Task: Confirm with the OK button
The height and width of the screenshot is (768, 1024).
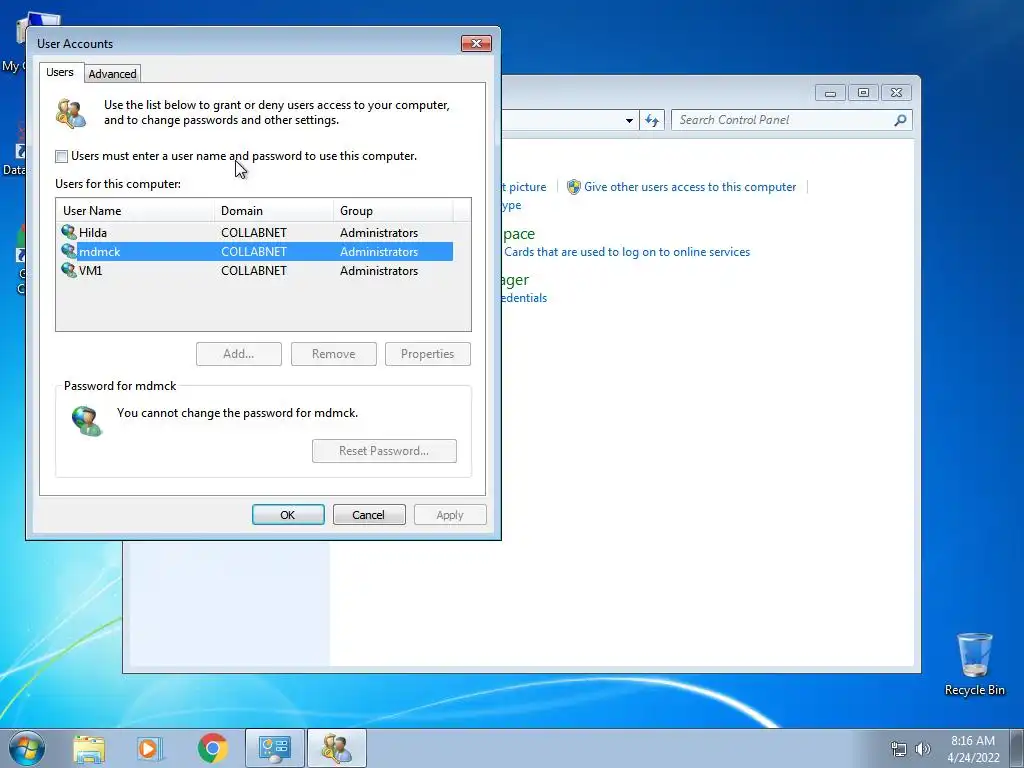Action: coord(288,515)
